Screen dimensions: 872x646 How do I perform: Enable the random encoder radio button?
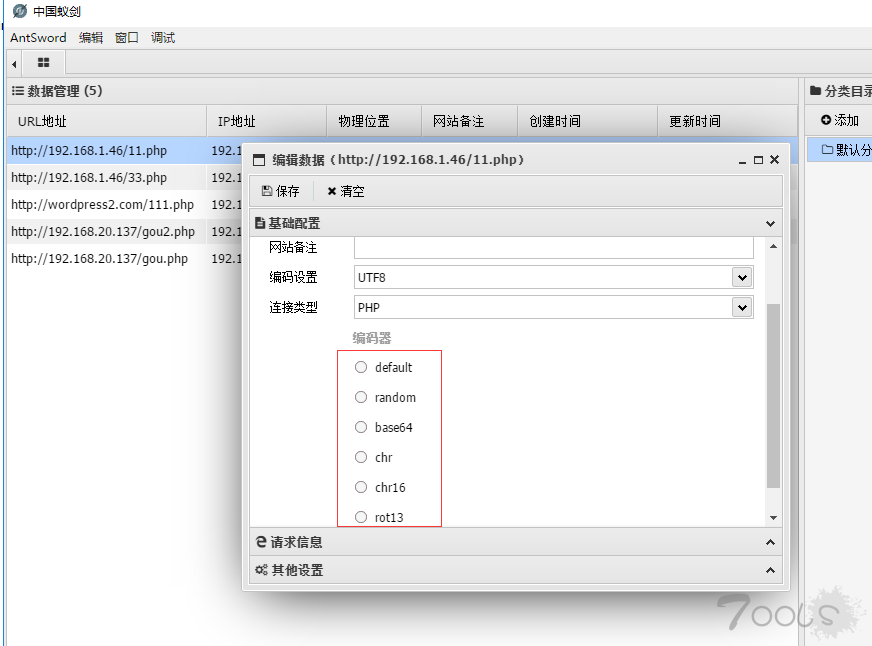click(361, 397)
